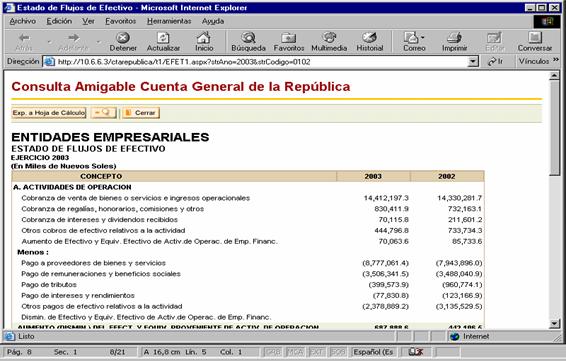The image size is (566, 361).
Task: Open the Edición menu
Action: (x=59, y=21)
